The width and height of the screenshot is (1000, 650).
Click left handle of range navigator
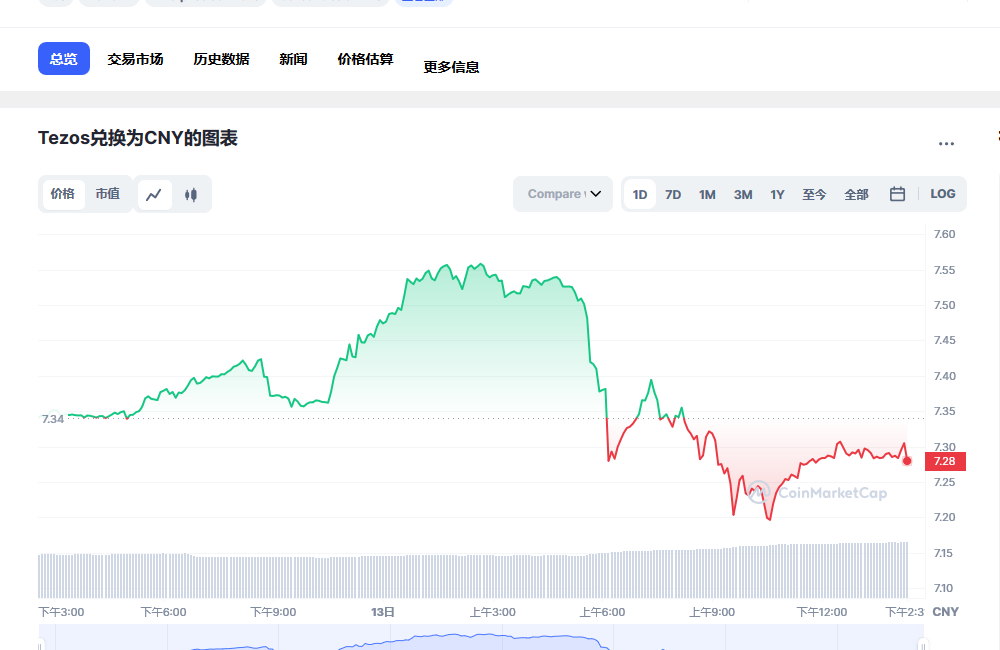(x=40, y=644)
